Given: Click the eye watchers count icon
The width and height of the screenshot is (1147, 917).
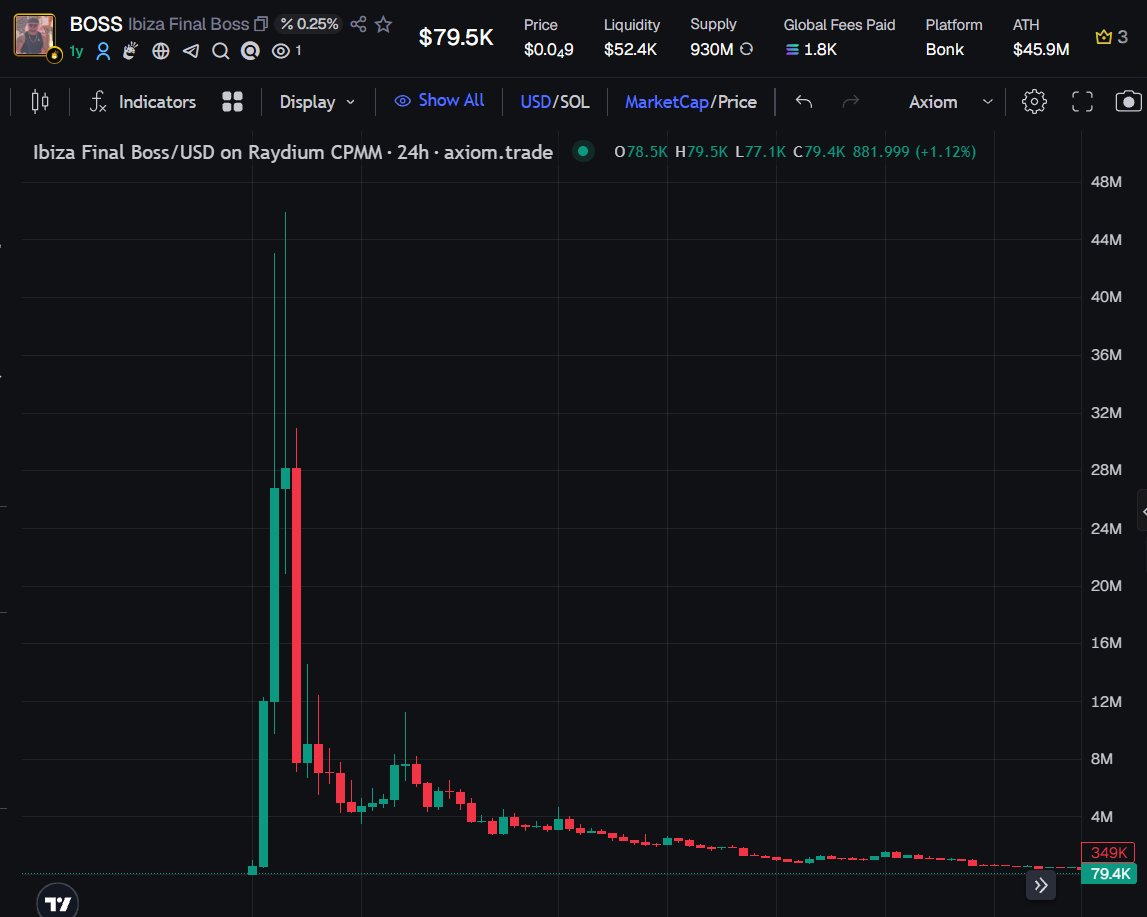Looking at the screenshot, I should pyautogui.click(x=280, y=51).
